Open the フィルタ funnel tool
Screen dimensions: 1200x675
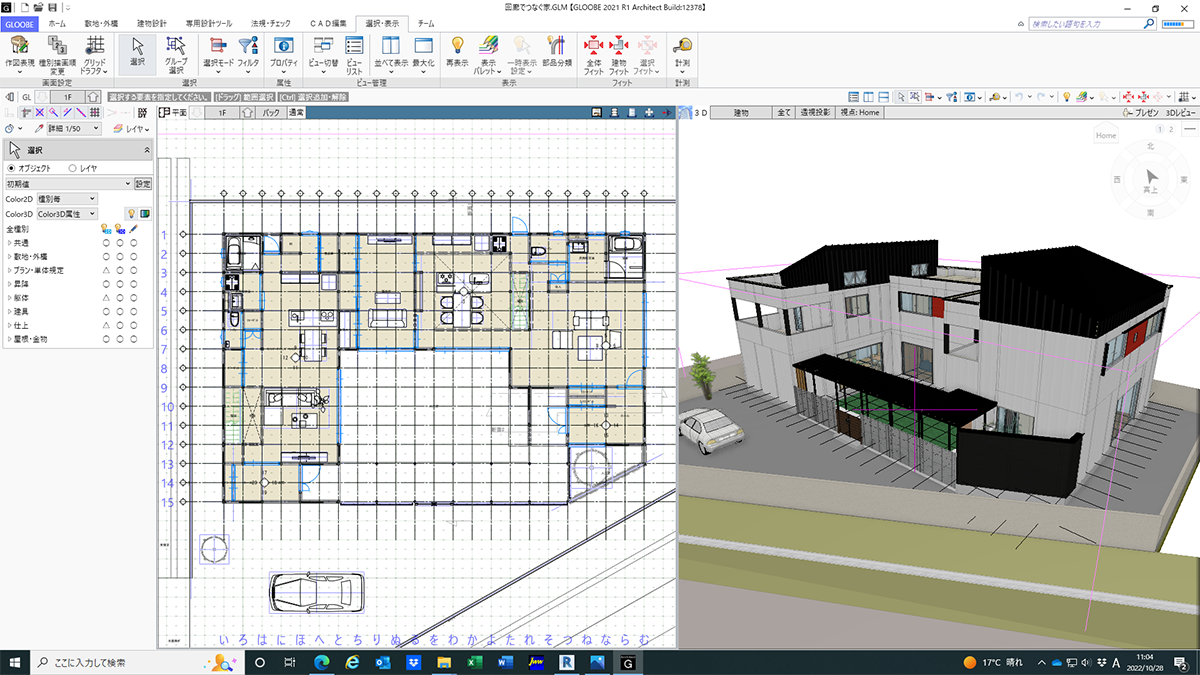[249, 51]
